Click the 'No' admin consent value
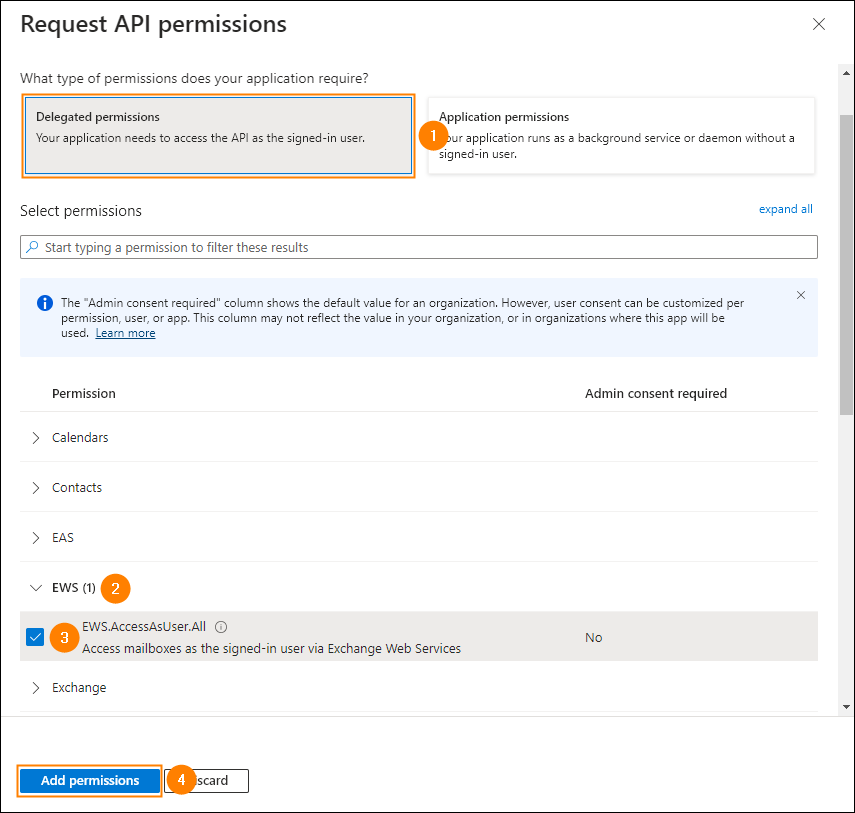Viewport: 855px width, 813px height. [593, 637]
